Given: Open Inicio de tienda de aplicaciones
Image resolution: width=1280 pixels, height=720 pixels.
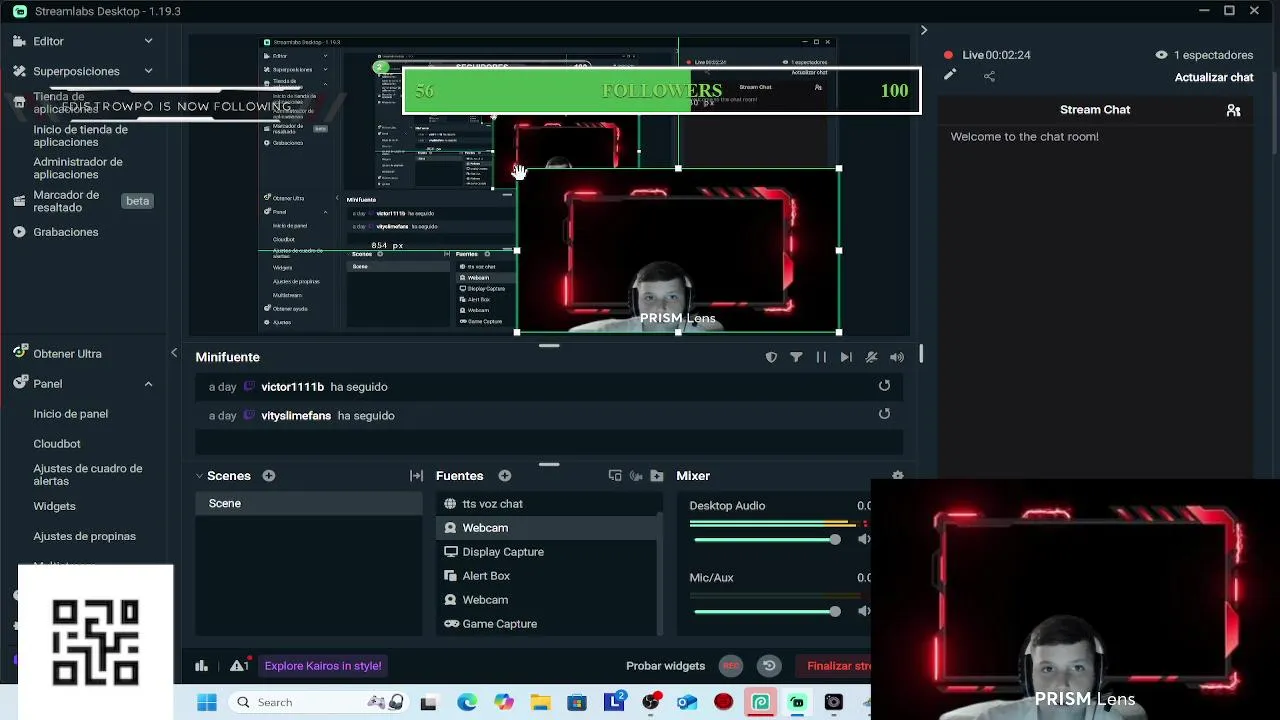Looking at the screenshot, I should 80,136.
